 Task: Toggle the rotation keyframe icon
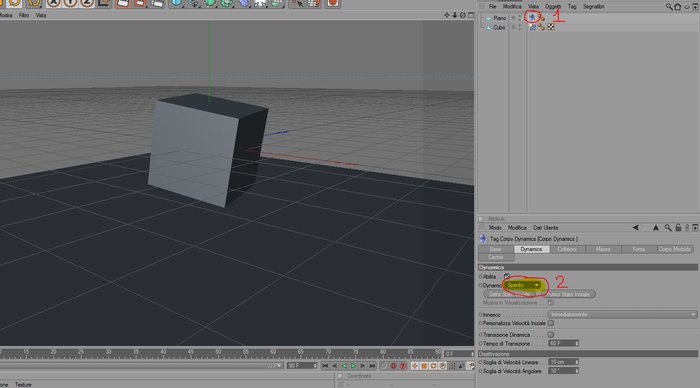tap(433, 366)
